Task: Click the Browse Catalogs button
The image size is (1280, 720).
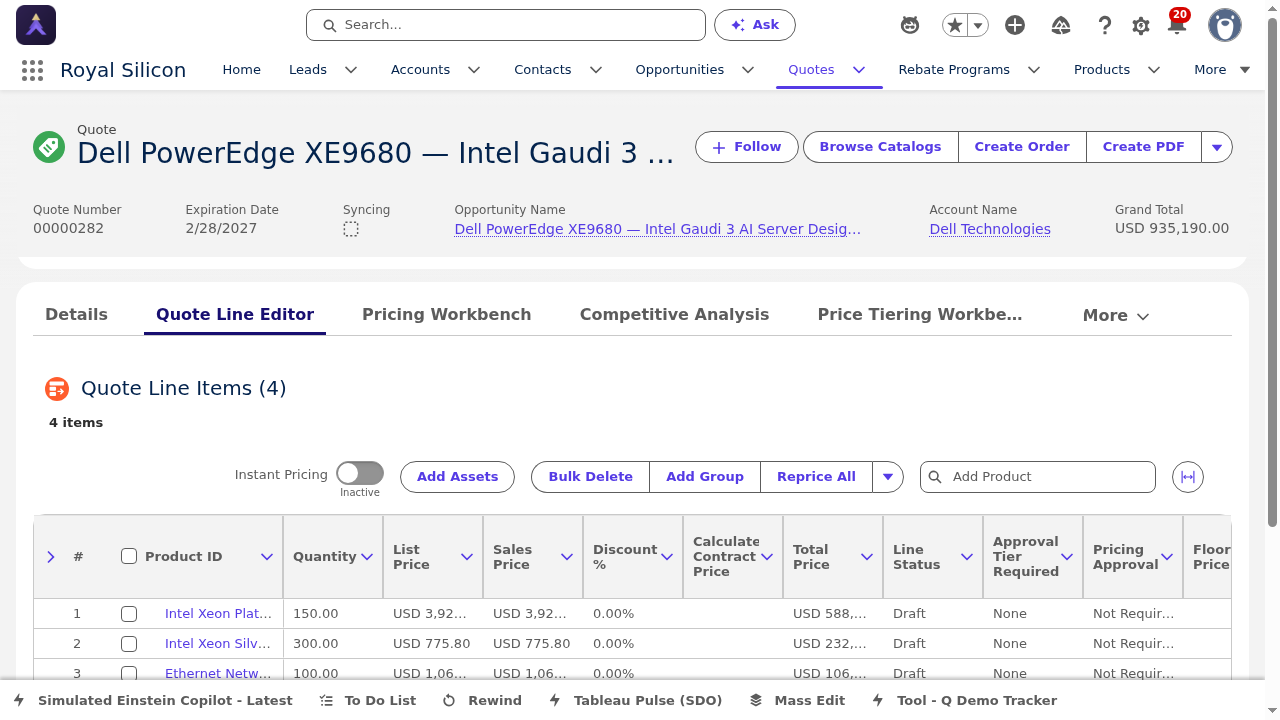Action: coord(880,147)
